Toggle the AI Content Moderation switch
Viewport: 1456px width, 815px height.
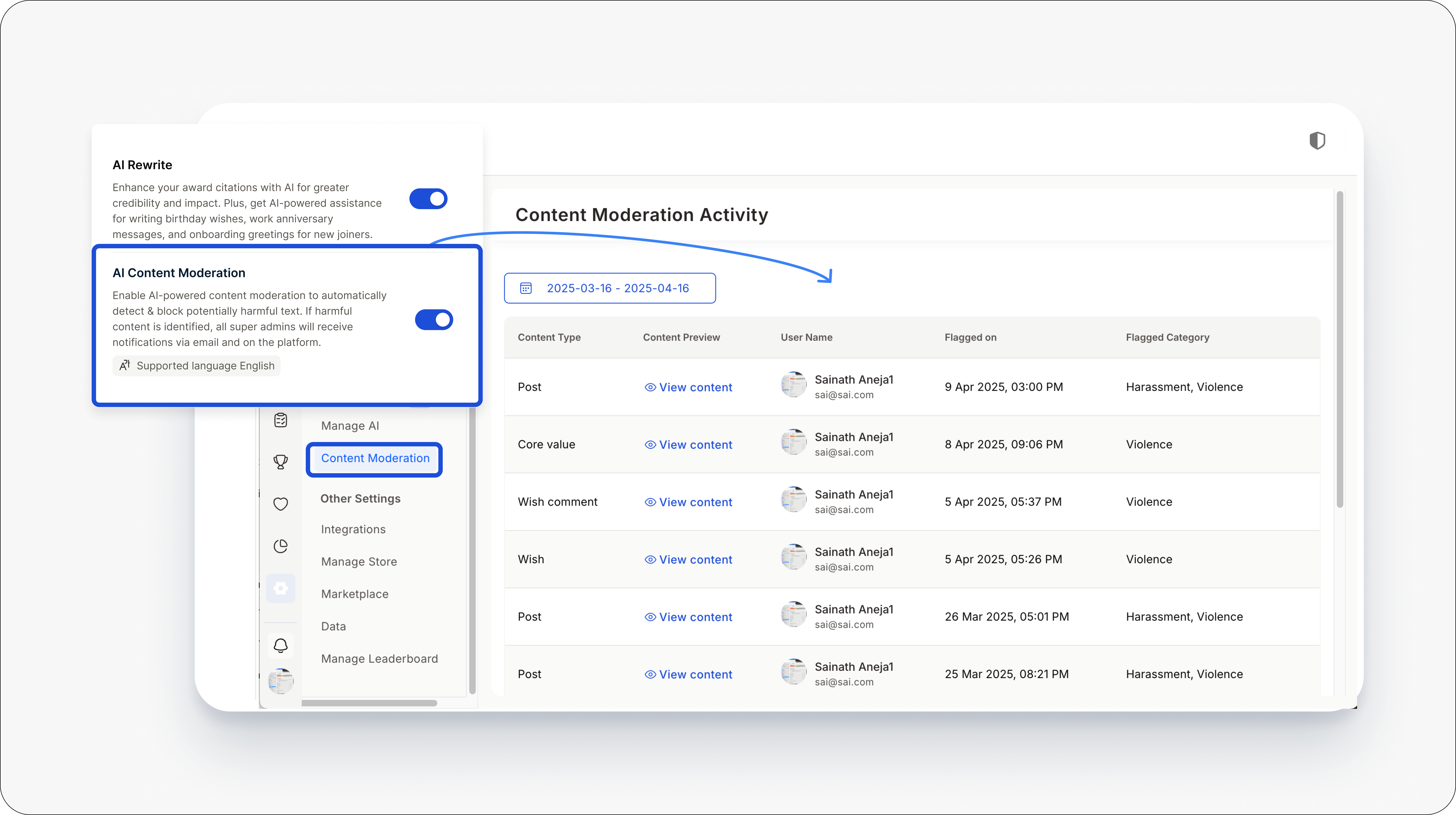(x=434, y=320)
